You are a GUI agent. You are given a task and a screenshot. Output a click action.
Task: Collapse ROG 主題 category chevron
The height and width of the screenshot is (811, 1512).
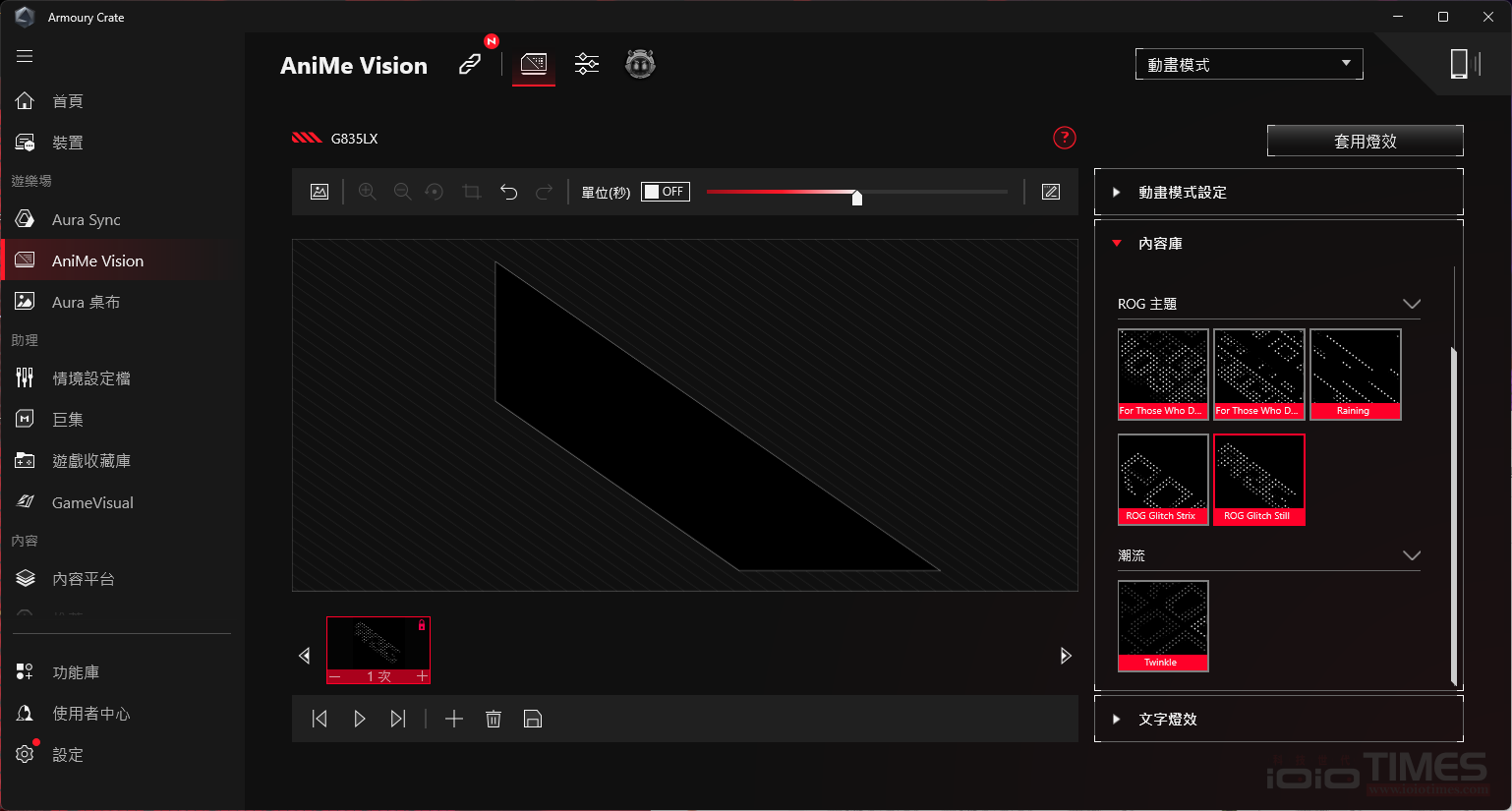point(1412,304)
